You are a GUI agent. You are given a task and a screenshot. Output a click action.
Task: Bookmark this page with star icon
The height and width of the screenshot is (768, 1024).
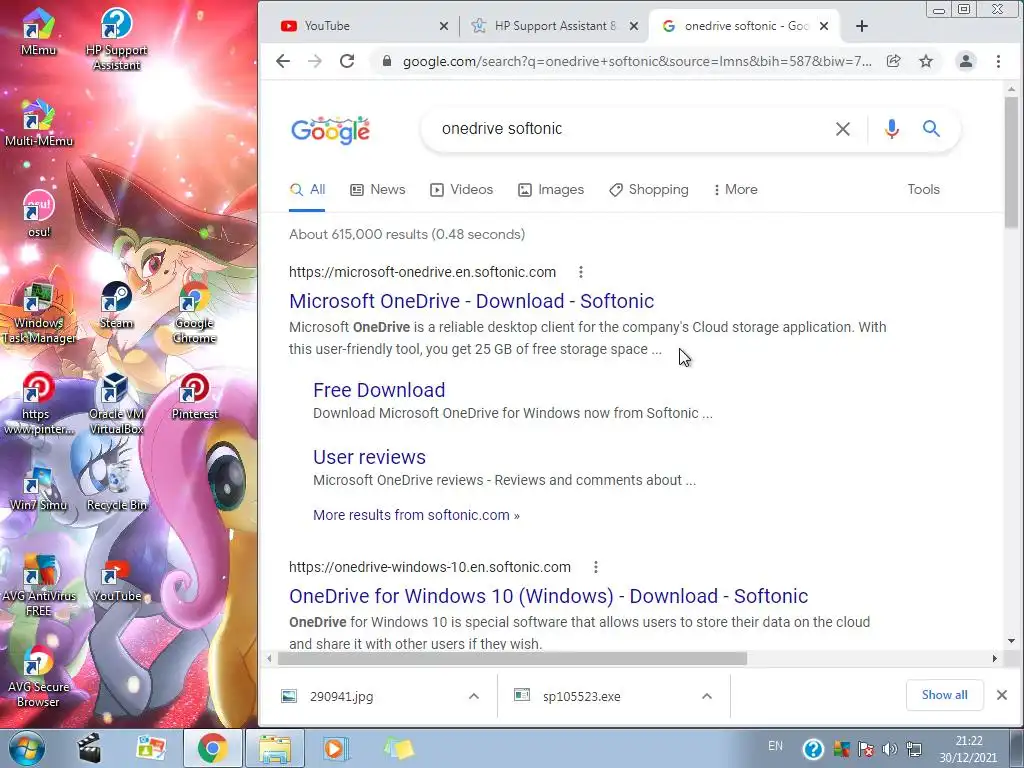pyautogui.click(x=926, y=61)
